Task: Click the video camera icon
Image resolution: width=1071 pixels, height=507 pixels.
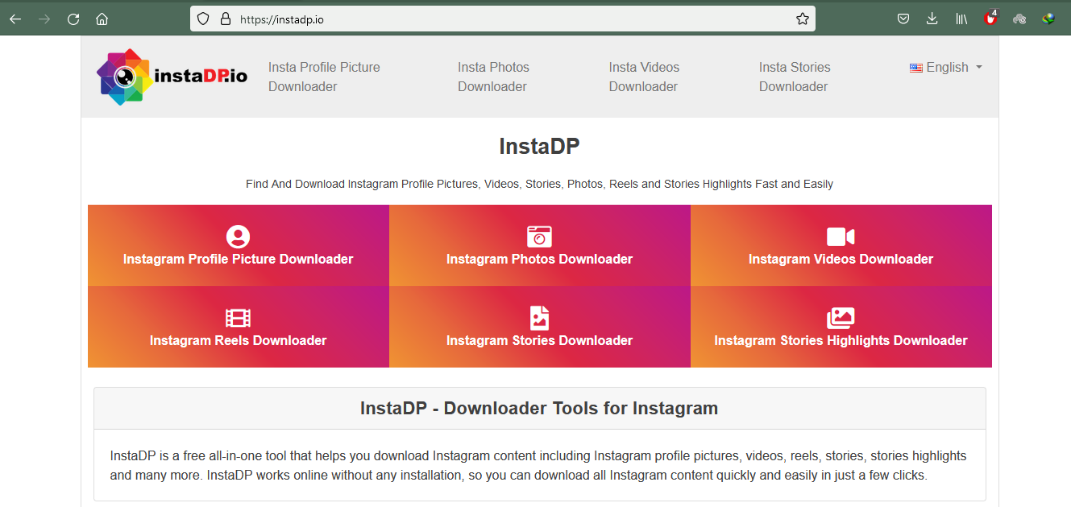Action: coord(840,237)
